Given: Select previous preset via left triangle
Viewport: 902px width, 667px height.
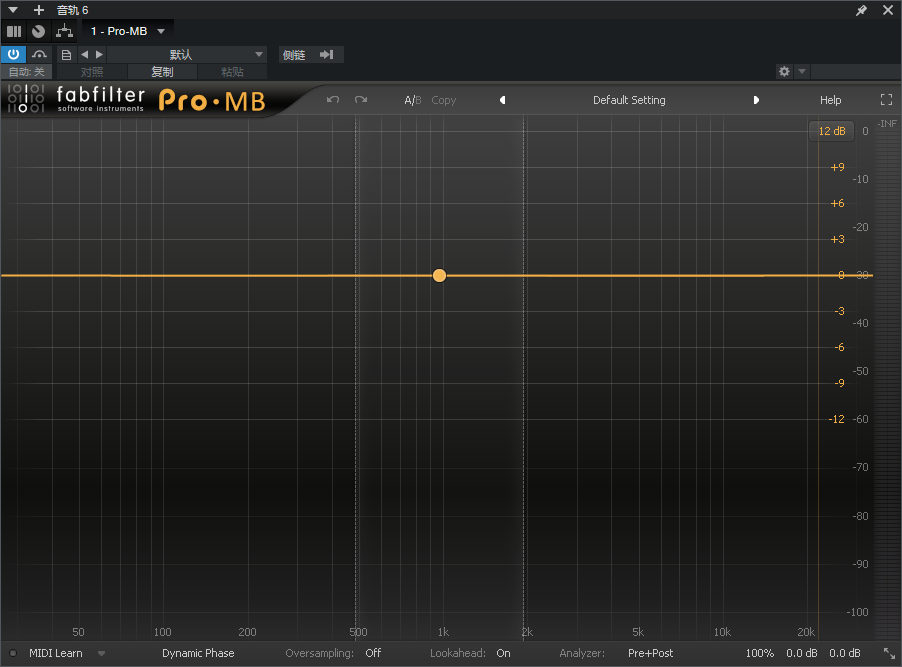Looking at the screenshot, I should click(502, 100).
